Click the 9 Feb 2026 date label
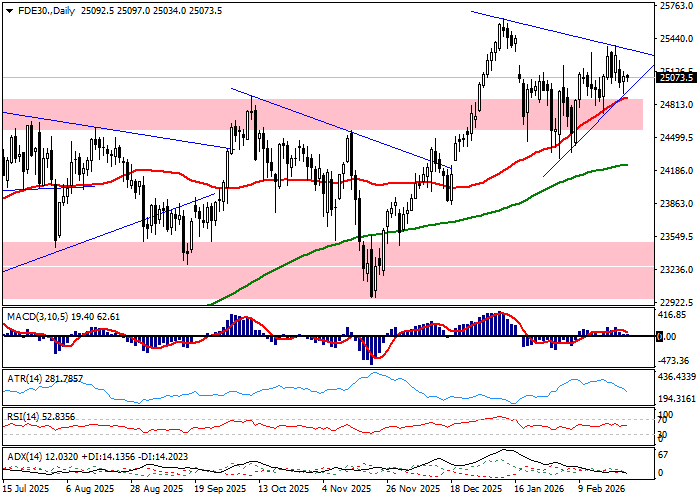 click(600, 491)
